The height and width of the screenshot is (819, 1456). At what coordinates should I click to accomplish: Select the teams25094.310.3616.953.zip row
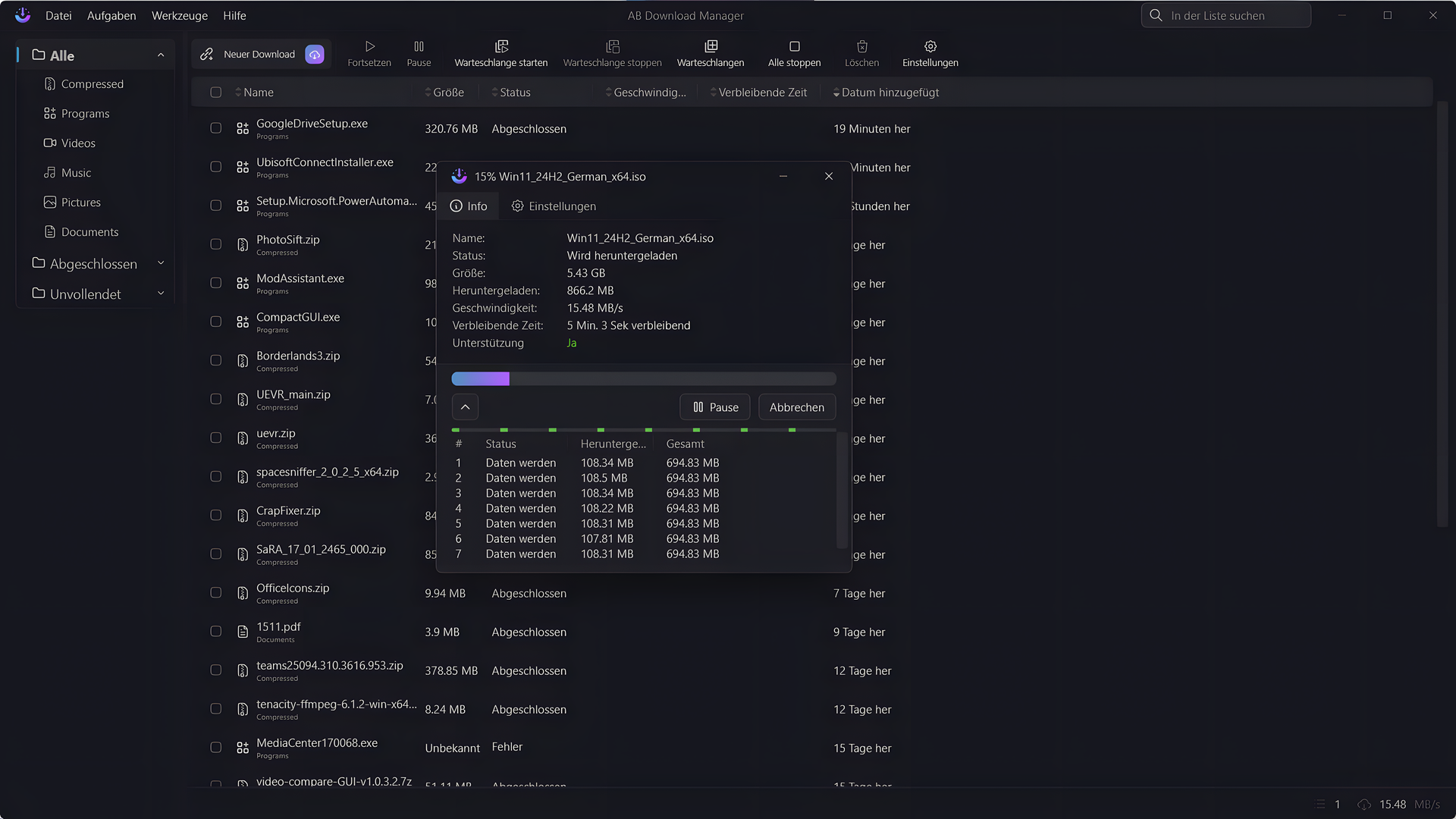811,670
